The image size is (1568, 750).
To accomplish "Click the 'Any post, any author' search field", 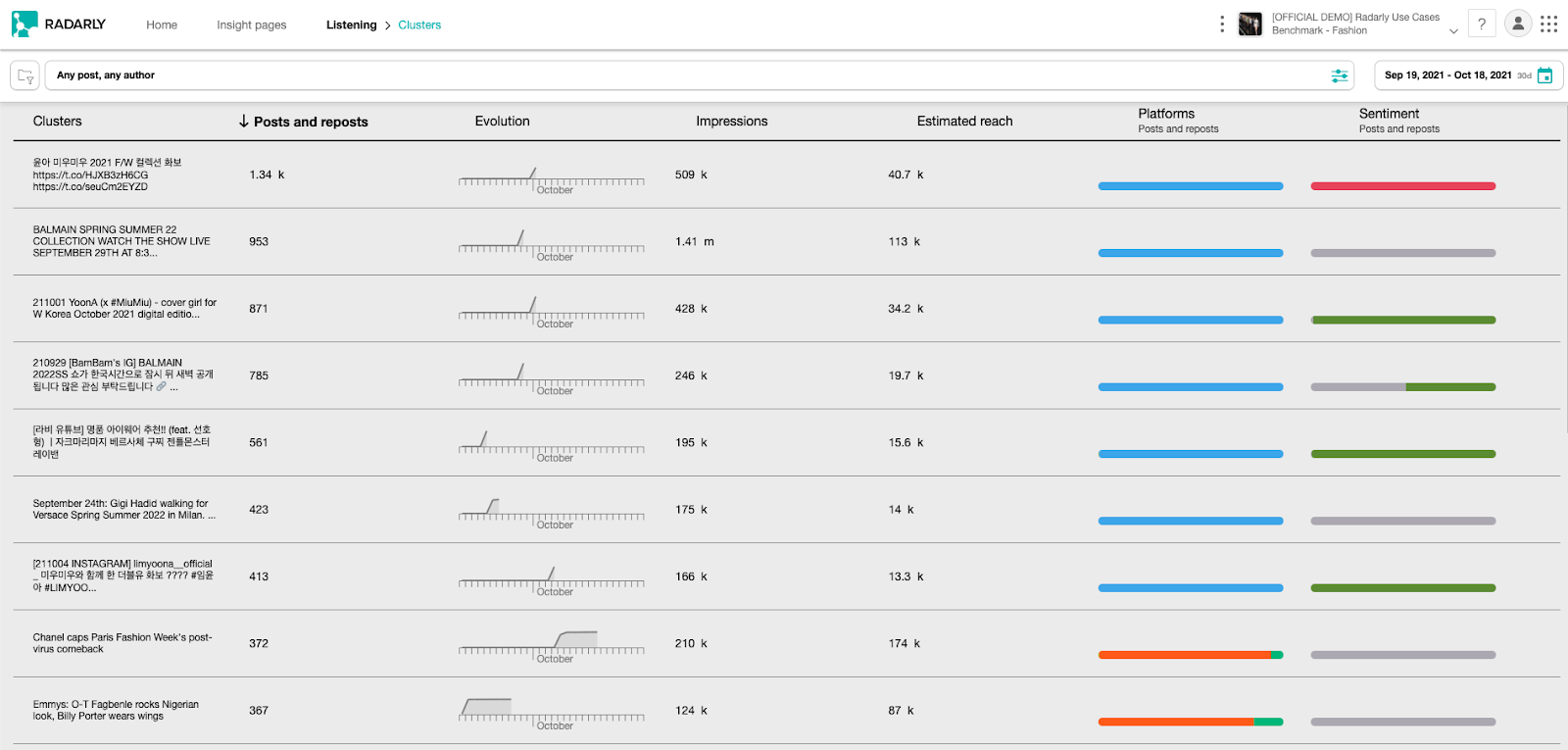I will pos(700,75).
